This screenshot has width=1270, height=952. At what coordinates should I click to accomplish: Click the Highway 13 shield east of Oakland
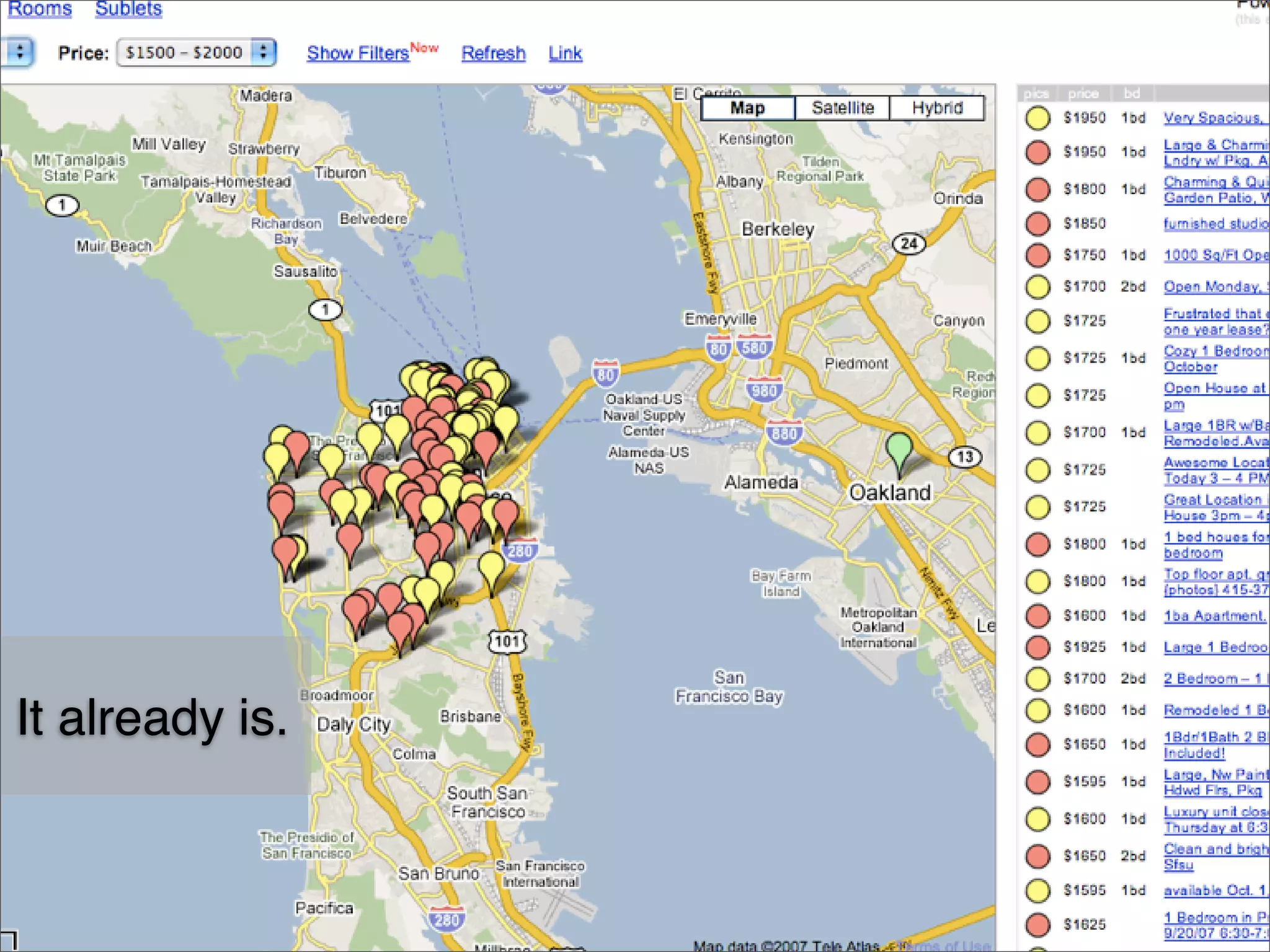965,457
